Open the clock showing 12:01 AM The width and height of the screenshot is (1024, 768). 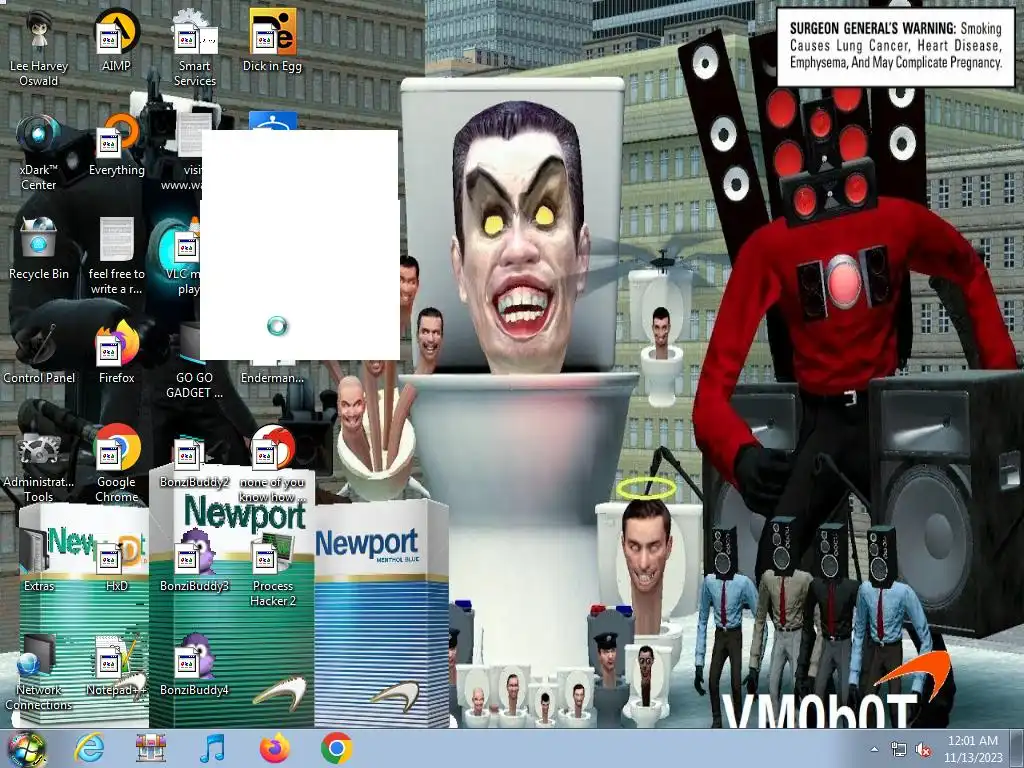[972, 749]
